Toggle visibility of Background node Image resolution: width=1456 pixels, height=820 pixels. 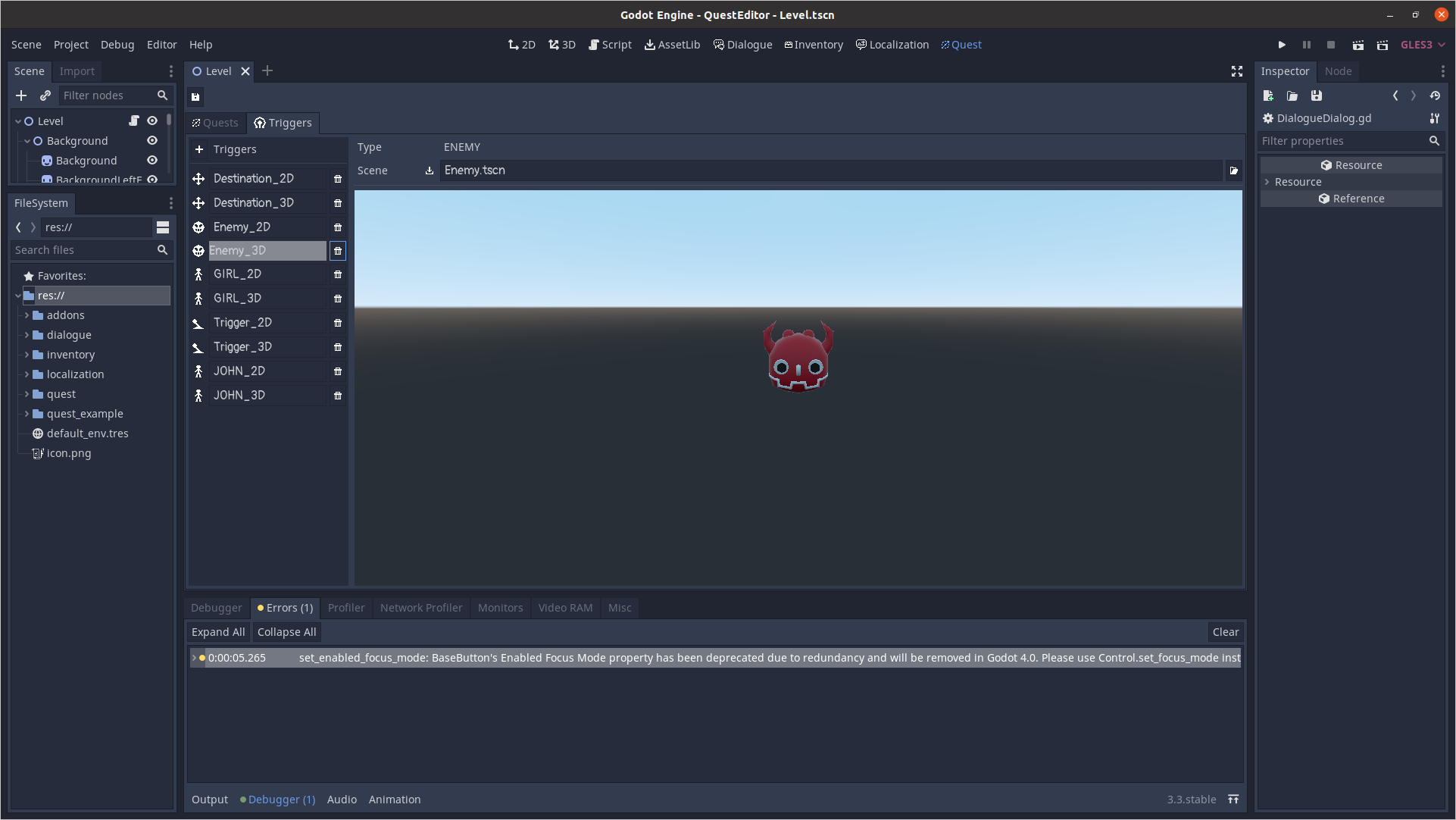152,141
